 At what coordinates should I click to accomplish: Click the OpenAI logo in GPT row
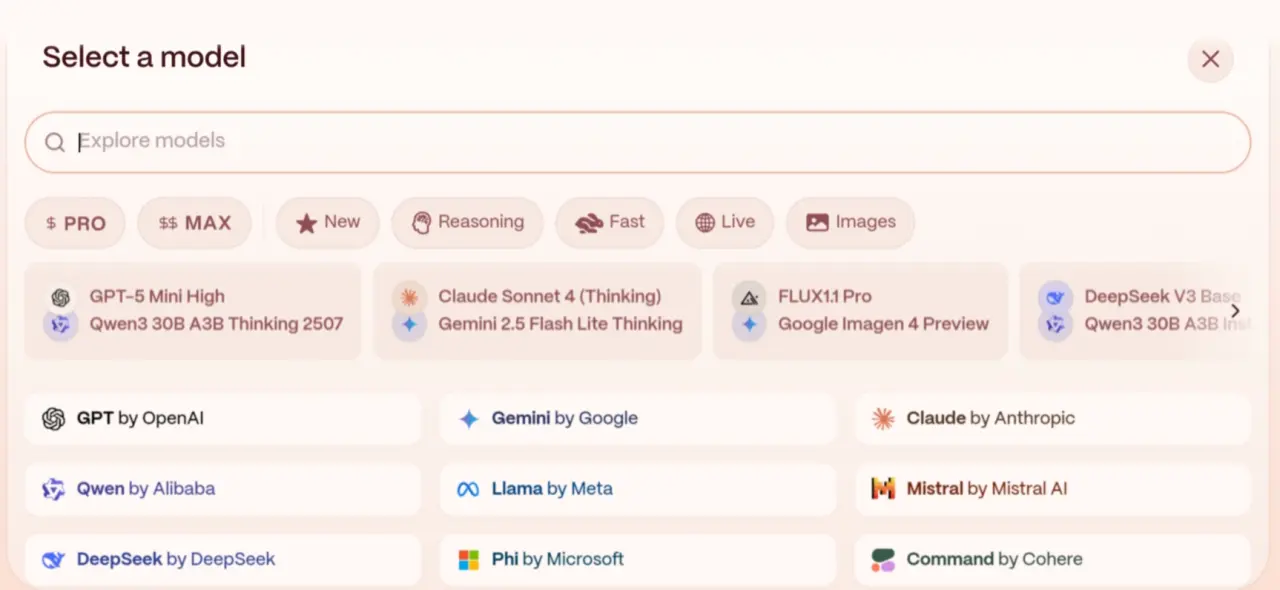53,419
